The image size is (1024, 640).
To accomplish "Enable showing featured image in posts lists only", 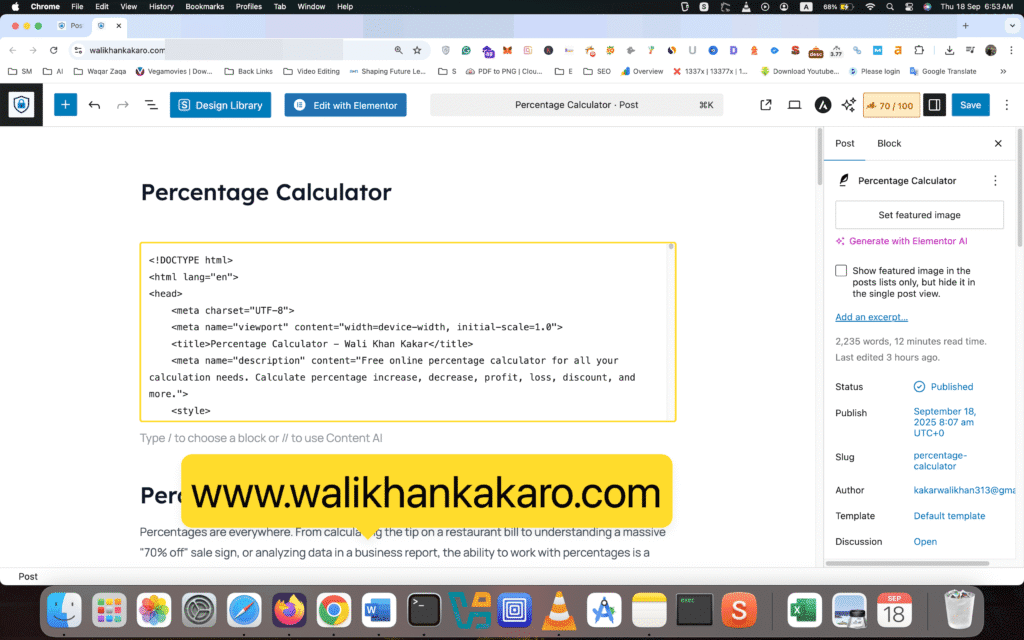I will coord(841,270).
